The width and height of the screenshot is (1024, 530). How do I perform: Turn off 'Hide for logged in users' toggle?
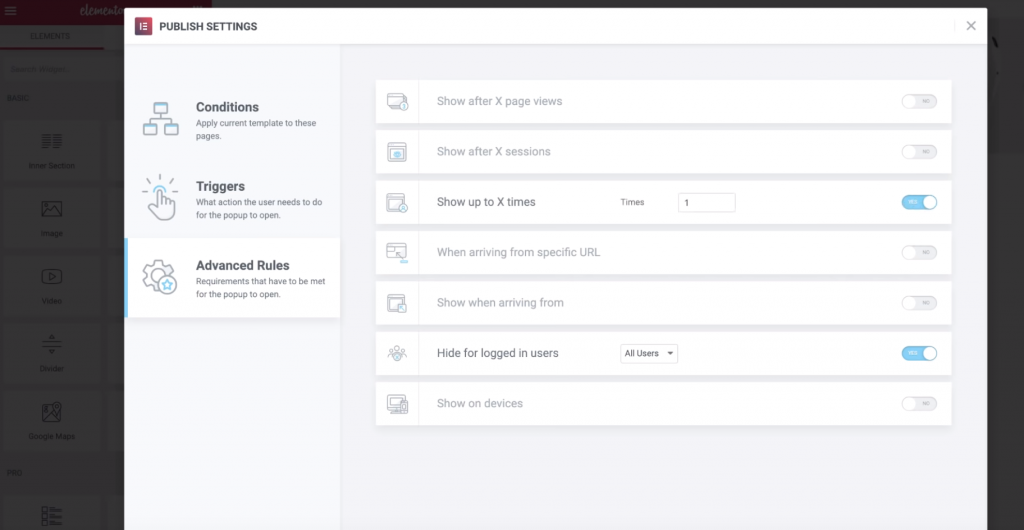[x=918, y=353]
